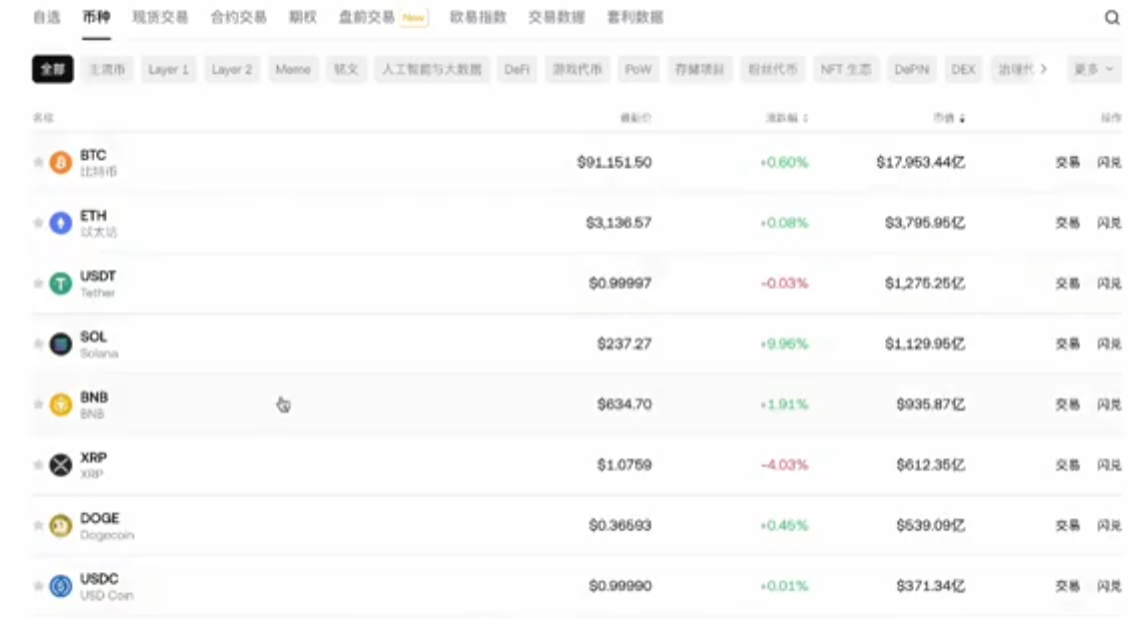Click the USDT Tether logo
The image size is (1143, 619).
pyautogui.click(x=61, y=283)
